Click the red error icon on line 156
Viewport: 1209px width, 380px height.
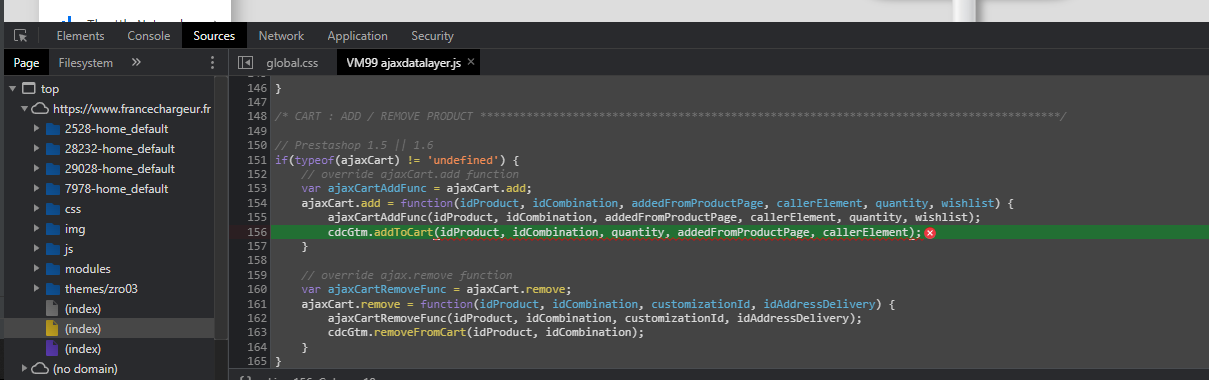tap(930, 232)
